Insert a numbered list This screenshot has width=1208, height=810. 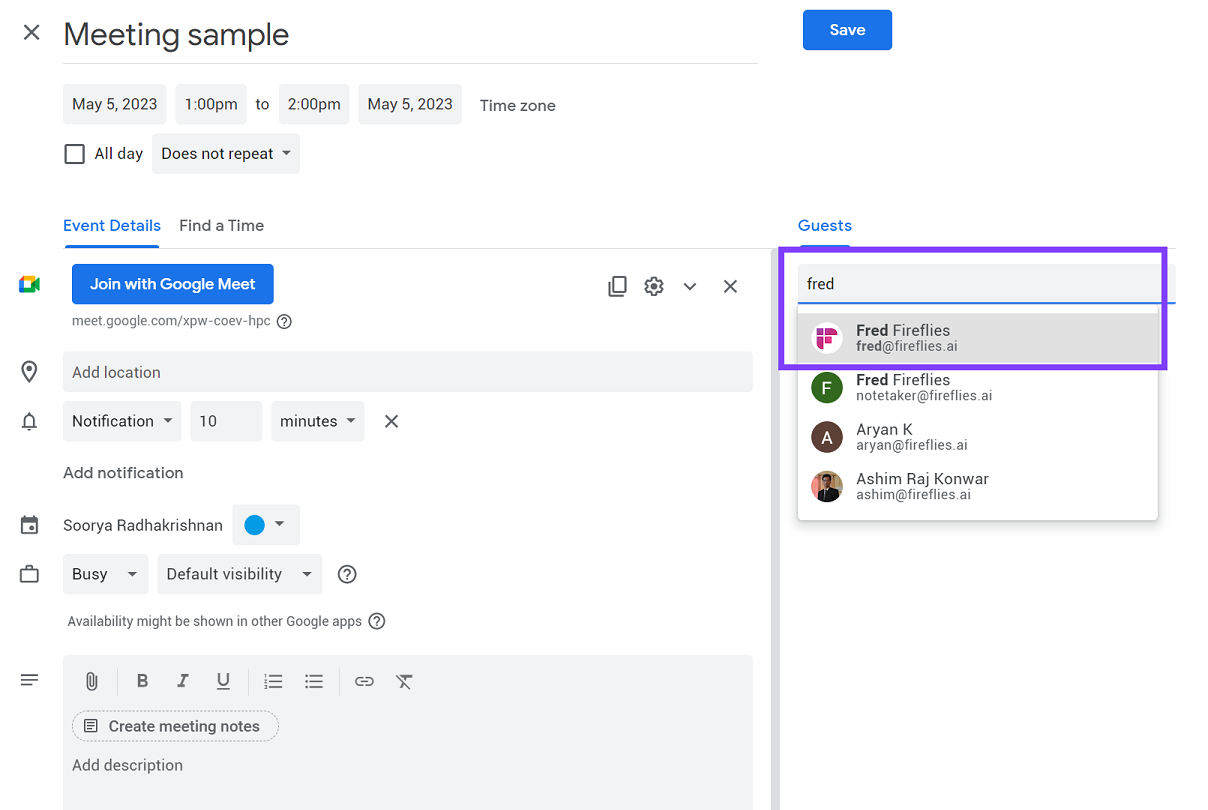(x=273, y=681)
